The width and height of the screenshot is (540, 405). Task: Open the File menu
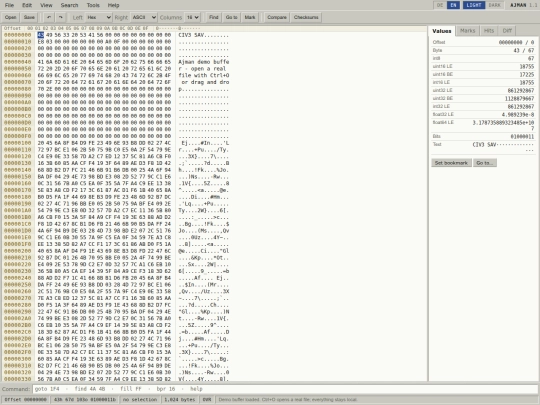[9, 5]
